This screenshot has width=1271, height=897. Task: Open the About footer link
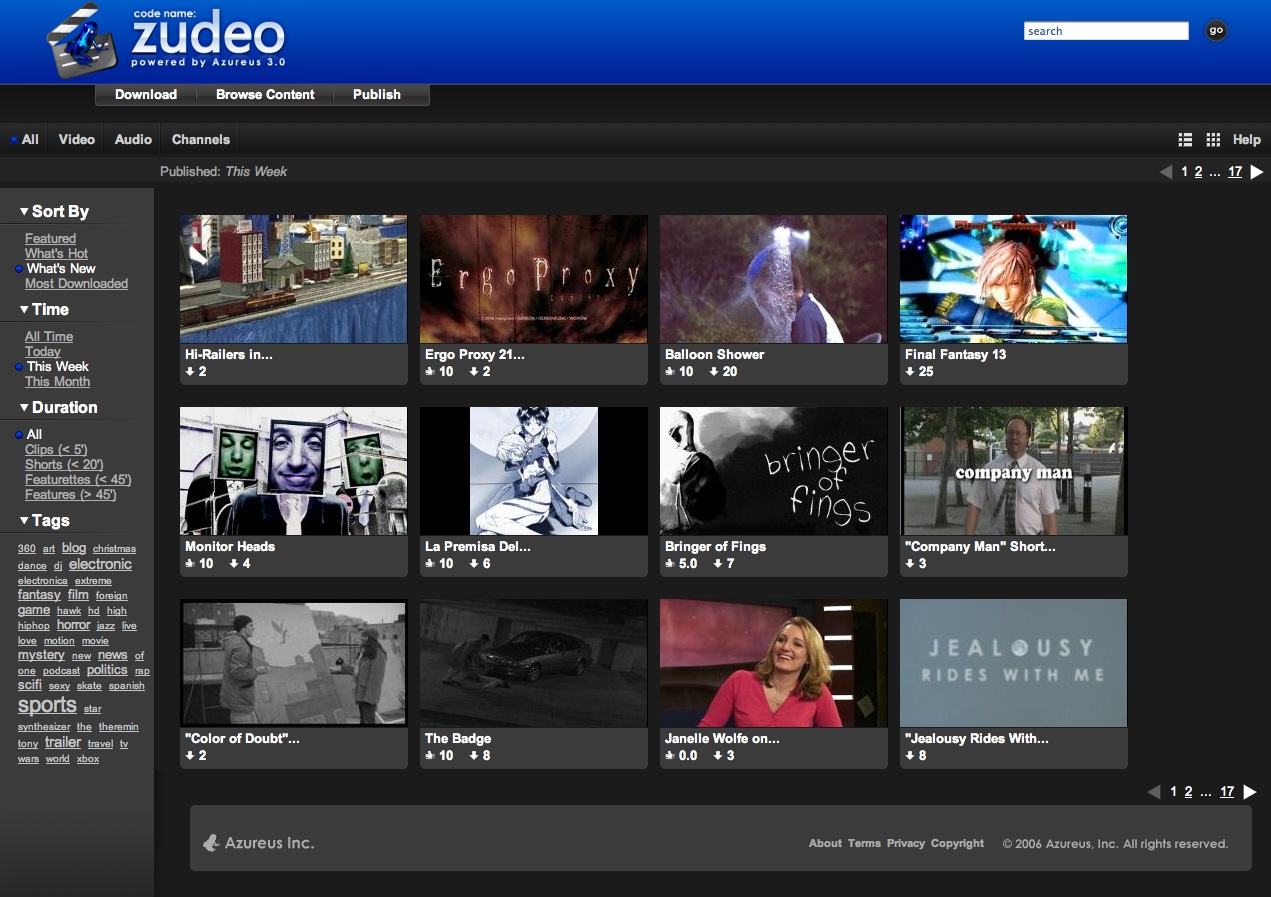click(825, 843)
